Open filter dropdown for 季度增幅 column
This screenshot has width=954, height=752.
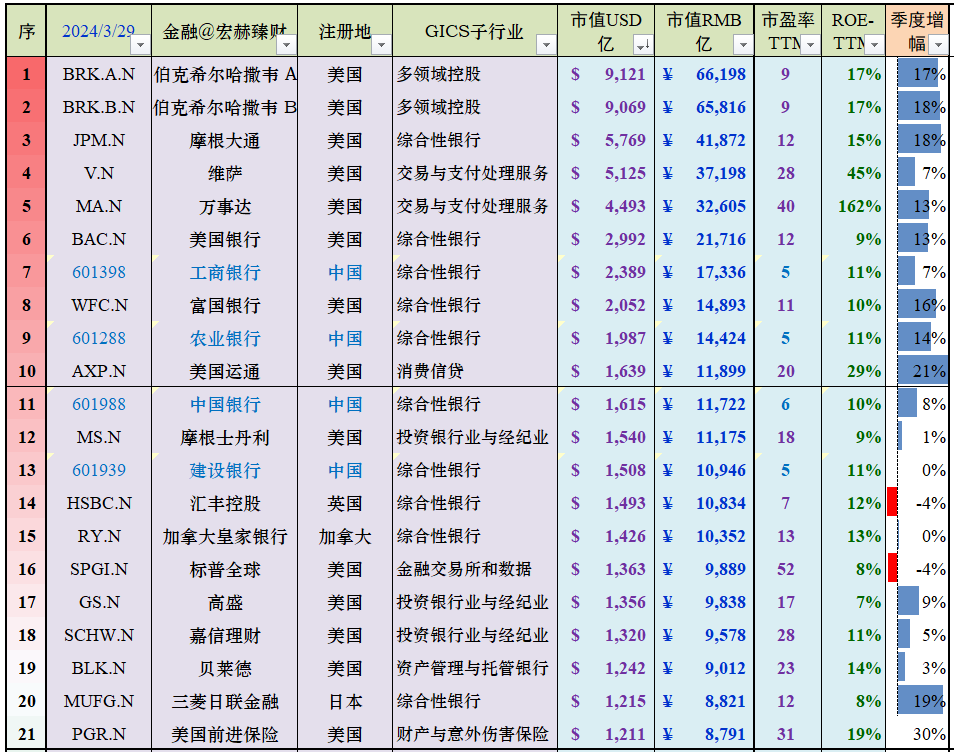coord(939,45)
